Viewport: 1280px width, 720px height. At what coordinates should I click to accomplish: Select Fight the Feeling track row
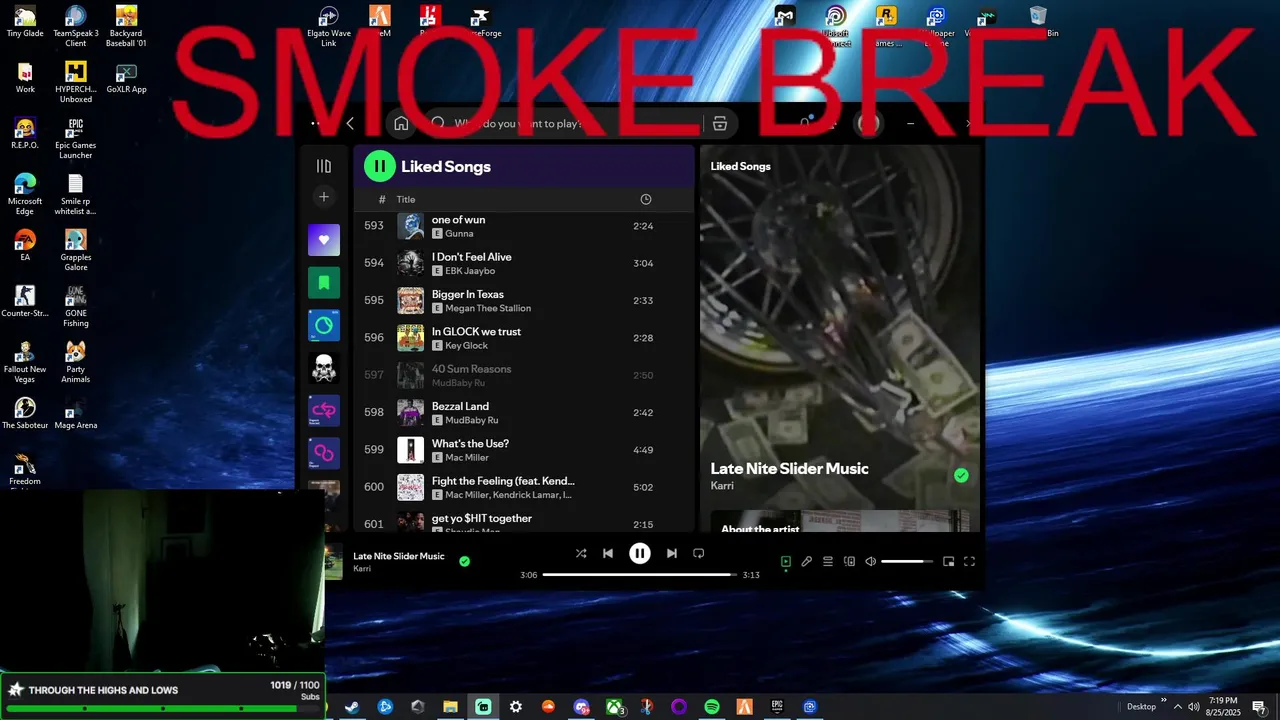coord(524,487)
